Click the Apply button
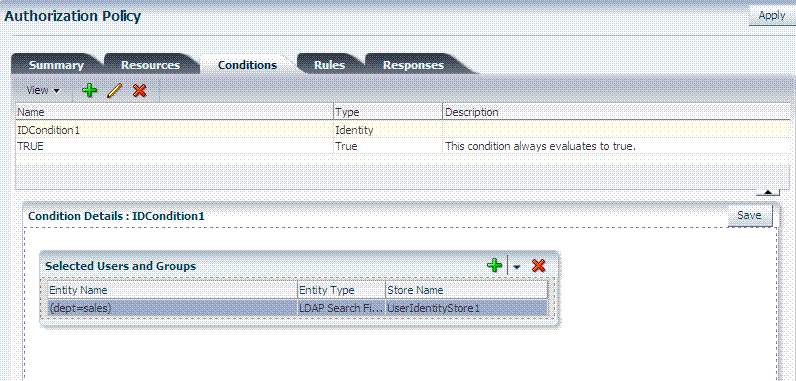This screenshot has height=381, width=796. tap(772, 16)
